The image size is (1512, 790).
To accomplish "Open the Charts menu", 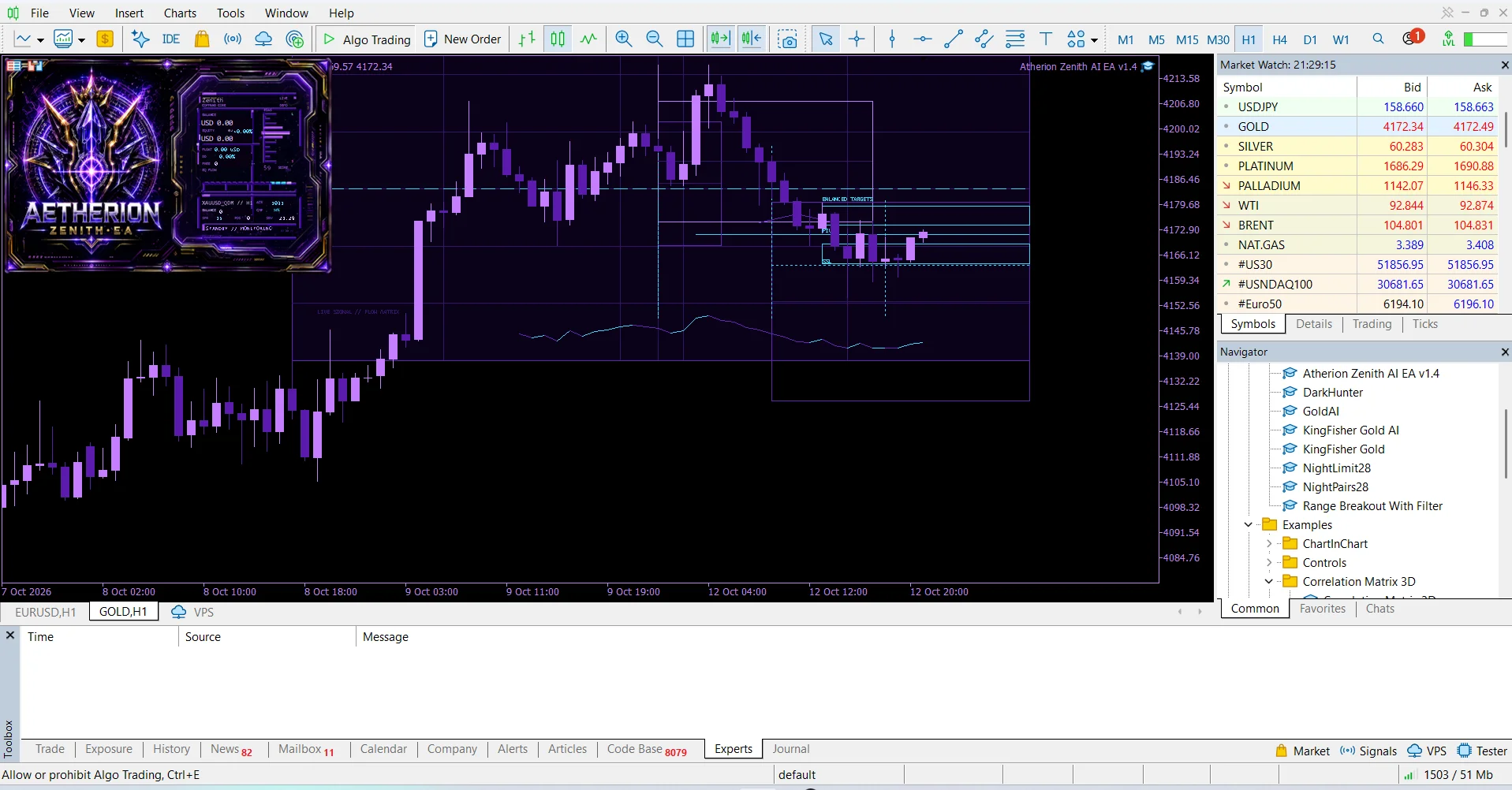I will point(180,13).
